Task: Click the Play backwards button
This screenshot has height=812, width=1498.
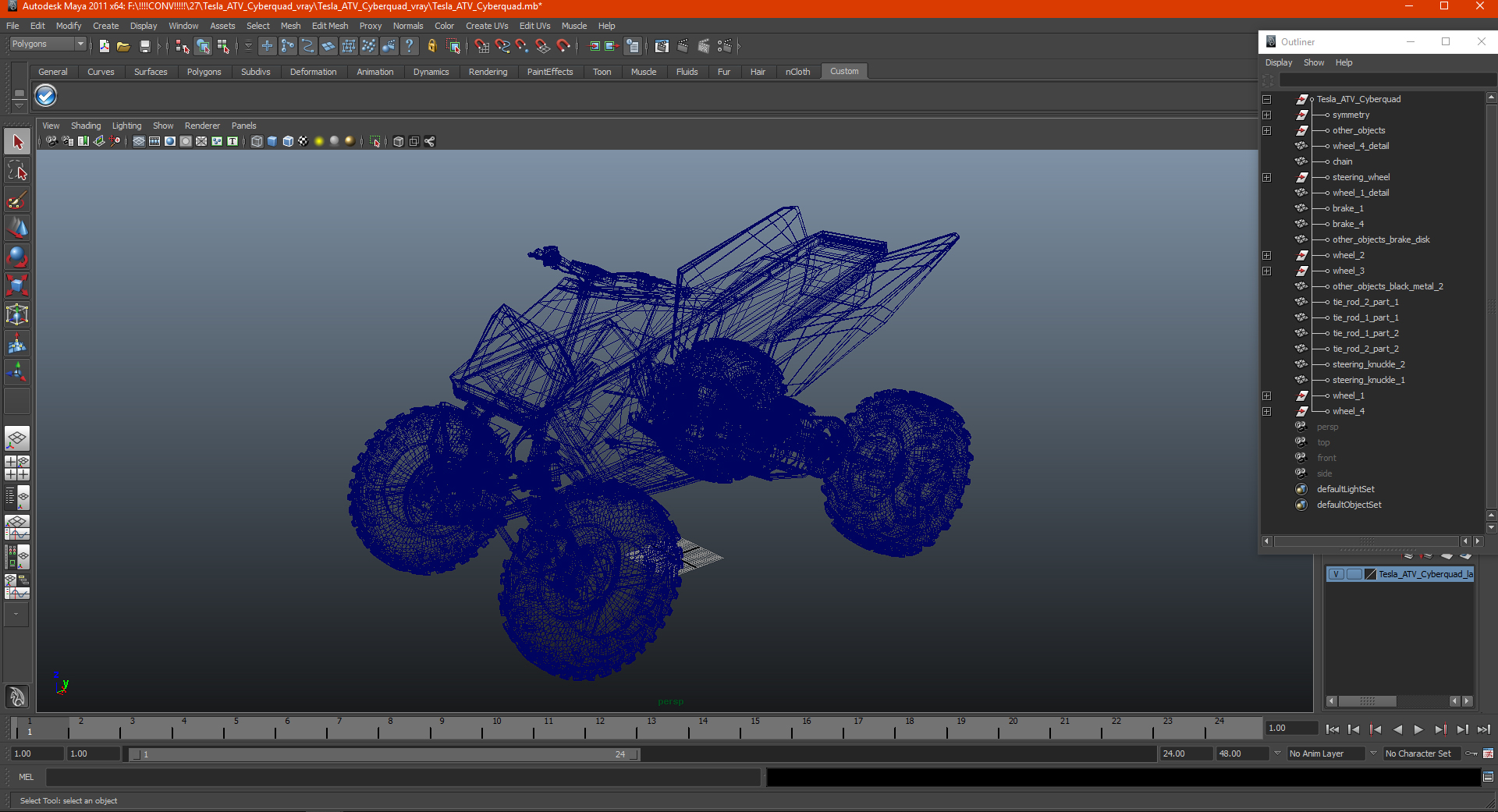Action: 1397,729
